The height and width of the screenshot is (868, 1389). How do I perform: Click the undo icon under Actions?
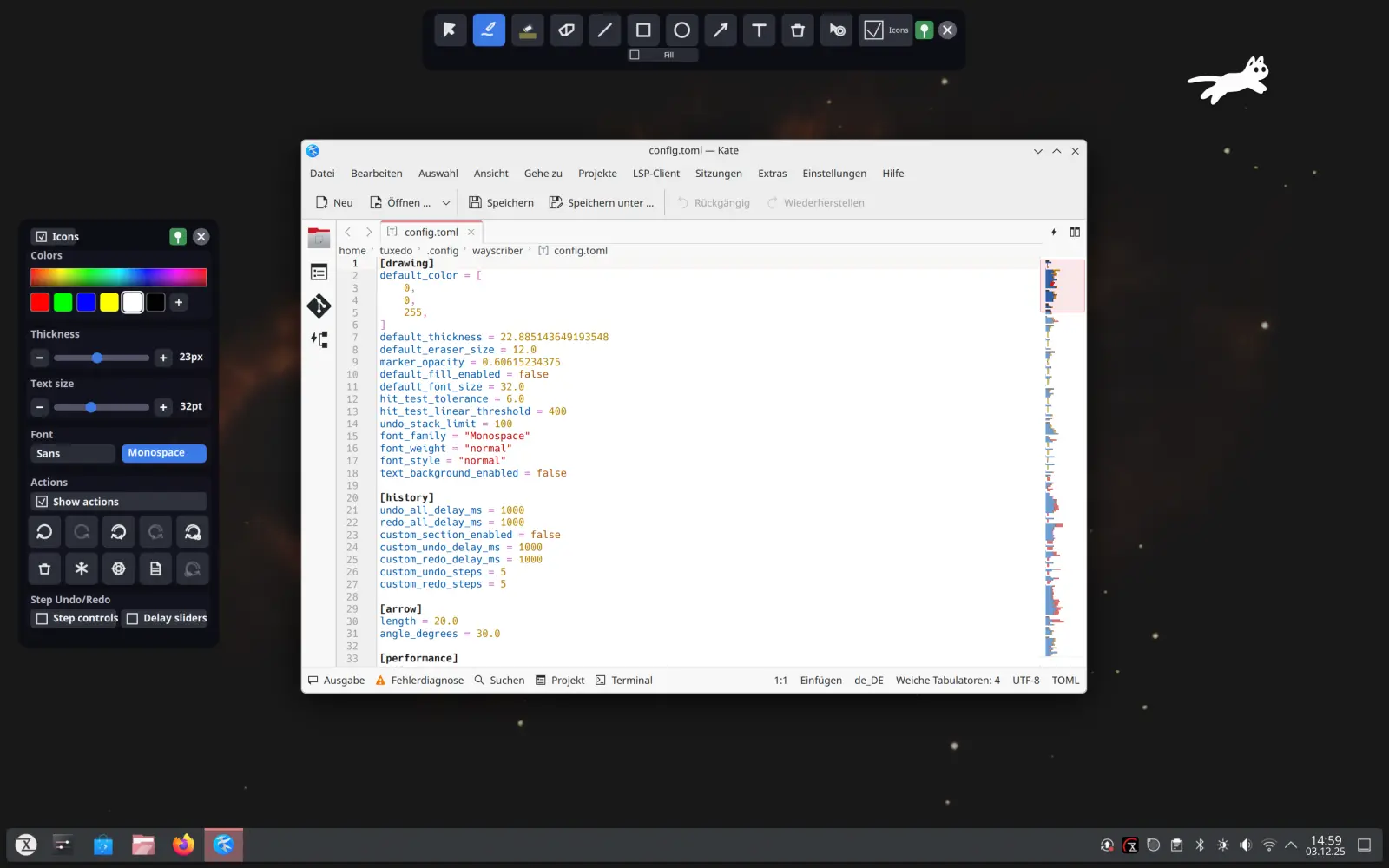tap(44, 531)
